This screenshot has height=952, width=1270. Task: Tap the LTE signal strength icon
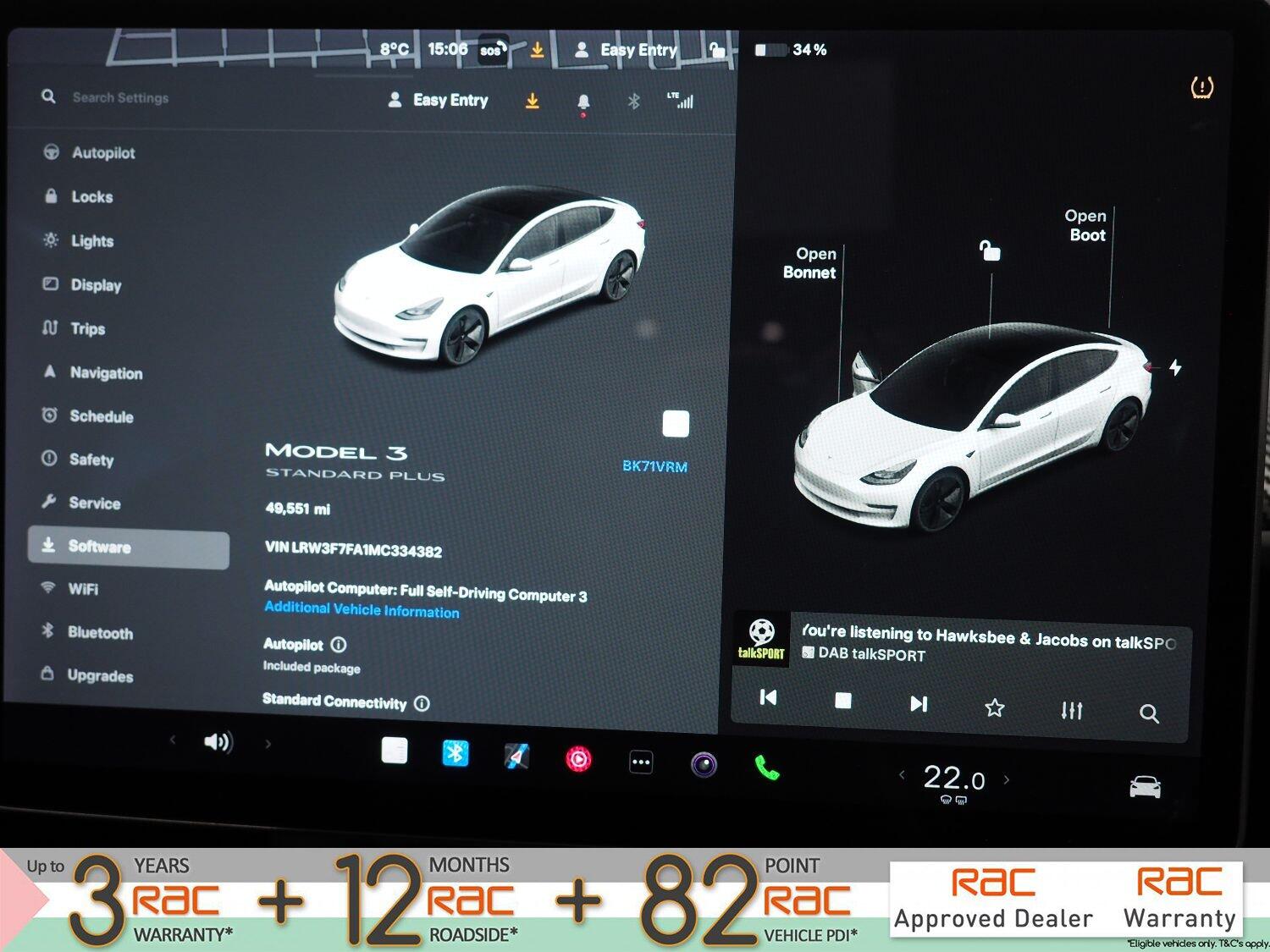pyautogui.click(x=680, y=101)
